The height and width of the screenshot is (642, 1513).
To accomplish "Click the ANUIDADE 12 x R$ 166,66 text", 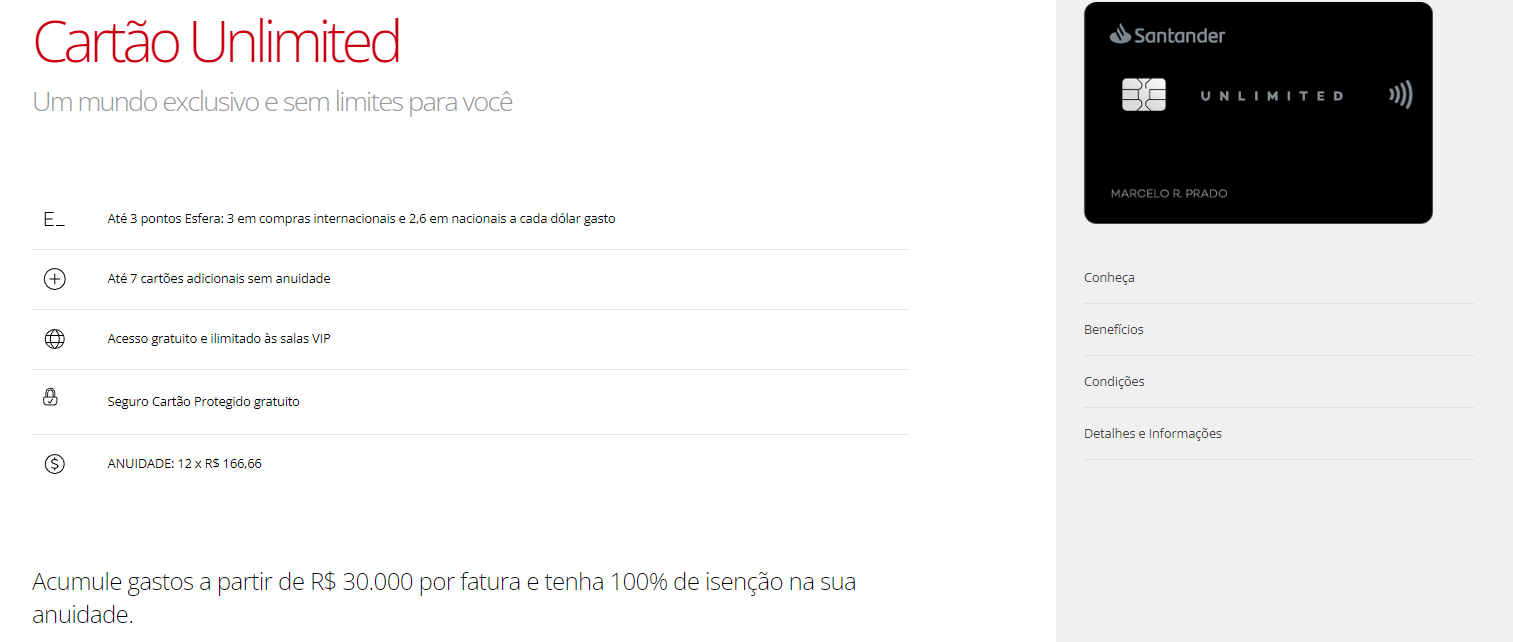I will pos(184,464).
